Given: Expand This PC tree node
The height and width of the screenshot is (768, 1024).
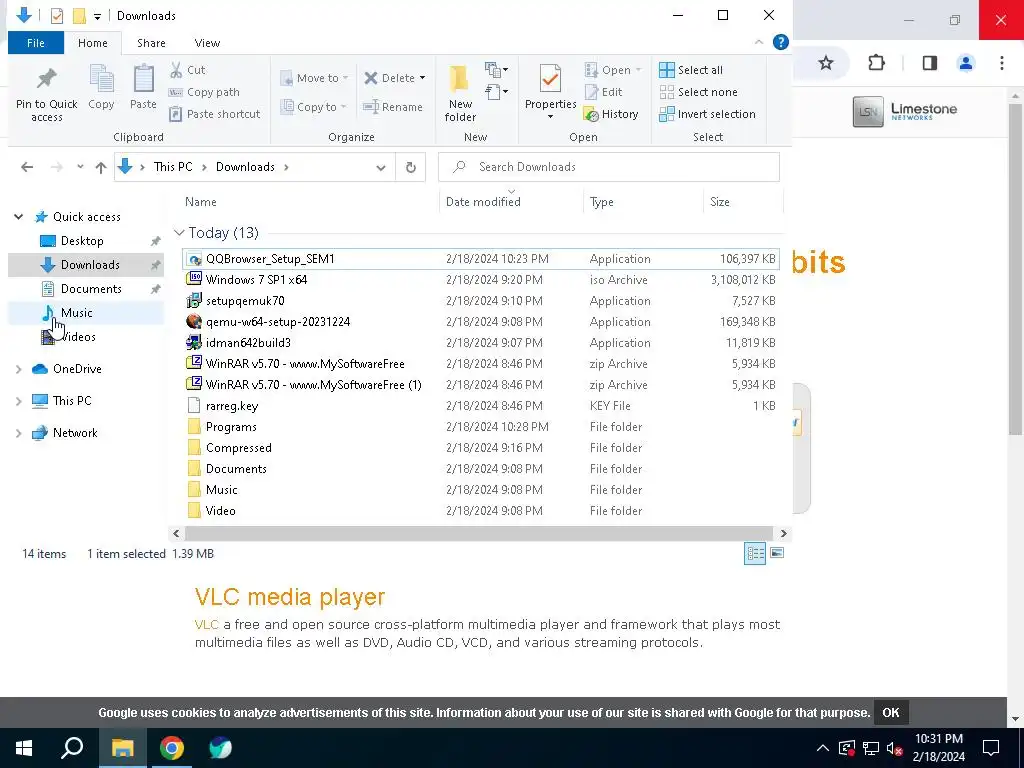Looking at the screenshot, I should (19, 401).
